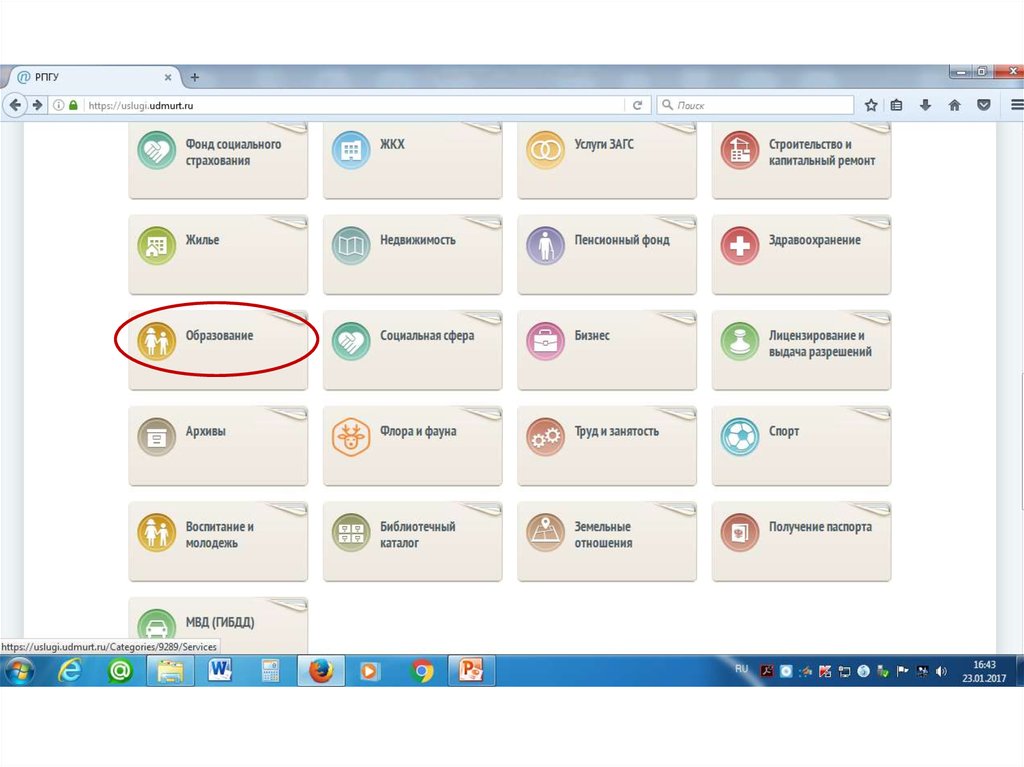
Task: Switch to the Firefox taskbar button
Action: (x=321, y=670)
